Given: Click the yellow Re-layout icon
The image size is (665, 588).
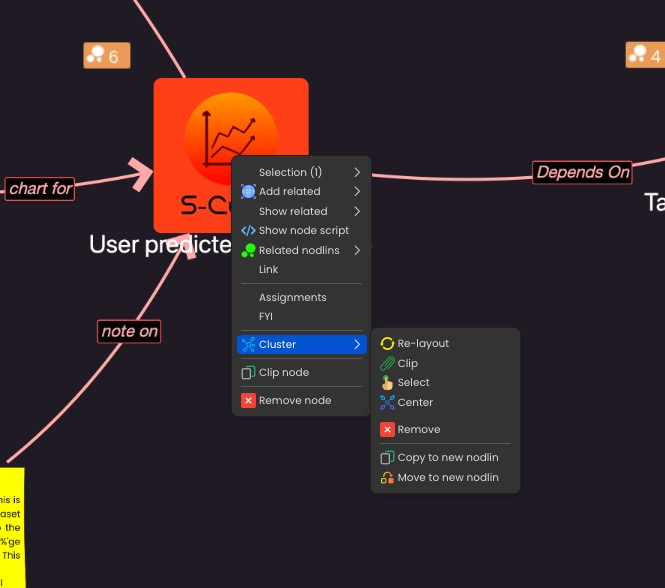Looking at the screenshot, I should click(x=388, y=344).
